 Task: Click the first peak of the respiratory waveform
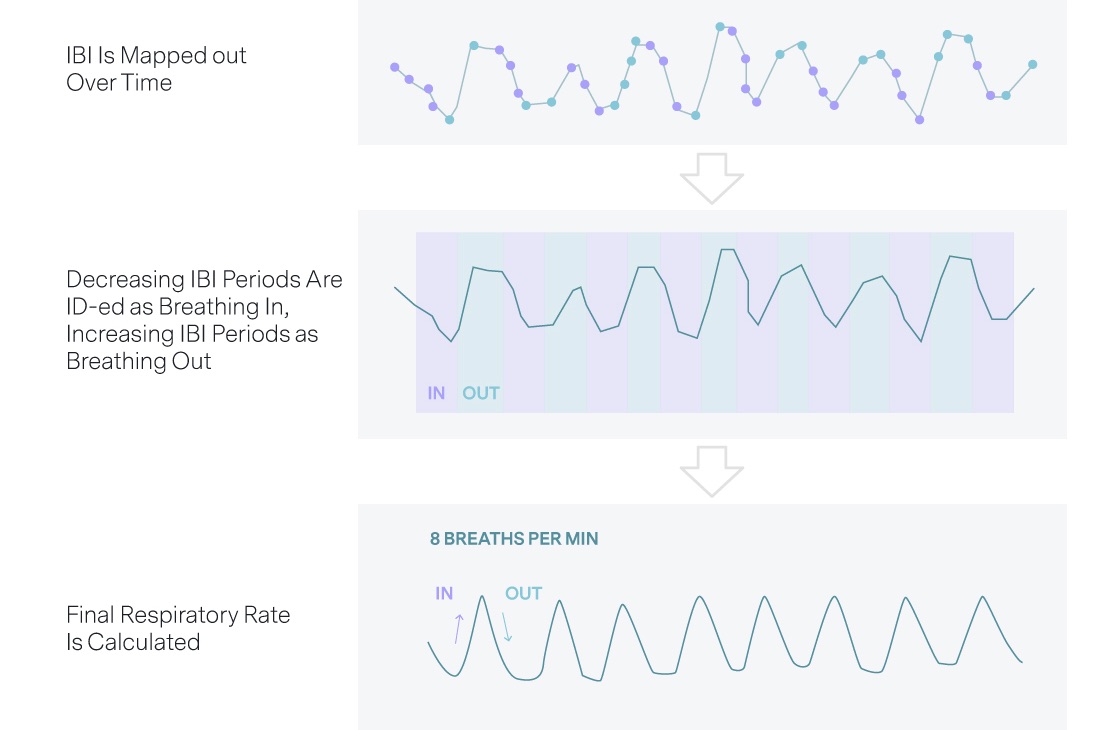click(x=483, y=597)
